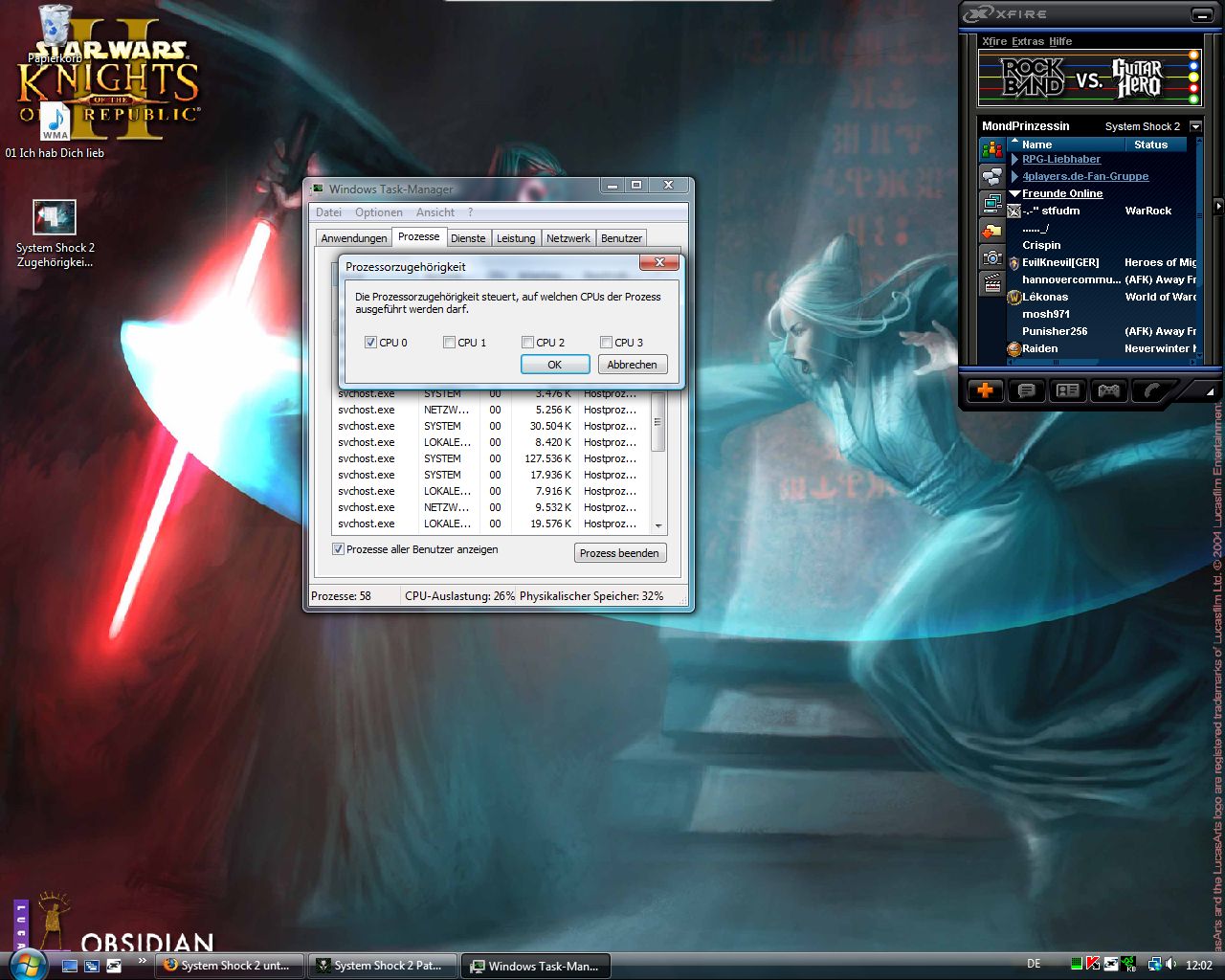The width and height of the screenshot is (1225, 980).
Task: Open the Xfire status dropdown arrow
Action: [1195, 126]
